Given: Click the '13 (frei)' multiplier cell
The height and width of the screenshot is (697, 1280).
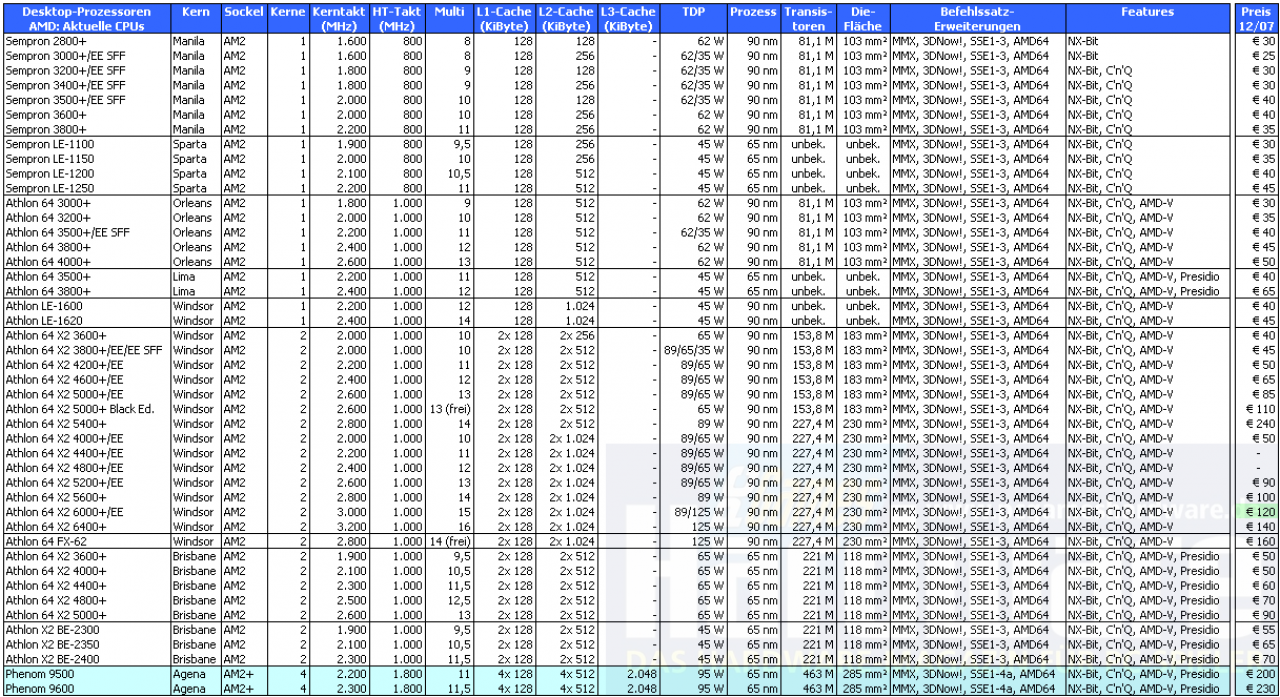Looking at the screenshot, I should coord(450,409).
